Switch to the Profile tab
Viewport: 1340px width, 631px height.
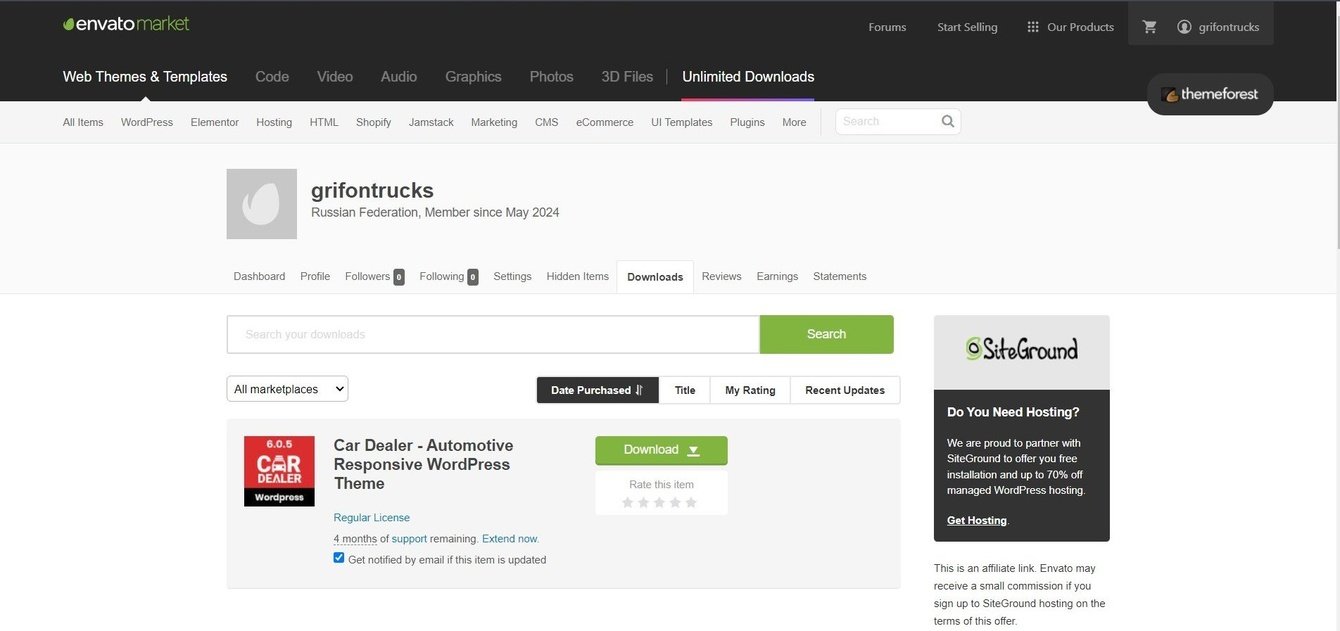(315, 276)
